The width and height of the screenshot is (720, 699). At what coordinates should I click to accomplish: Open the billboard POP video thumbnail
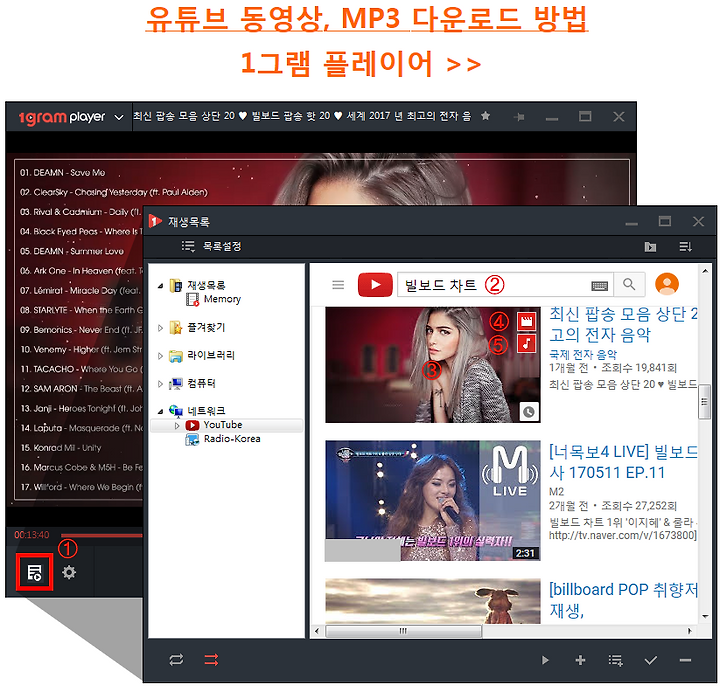click(x=433, y=601)
